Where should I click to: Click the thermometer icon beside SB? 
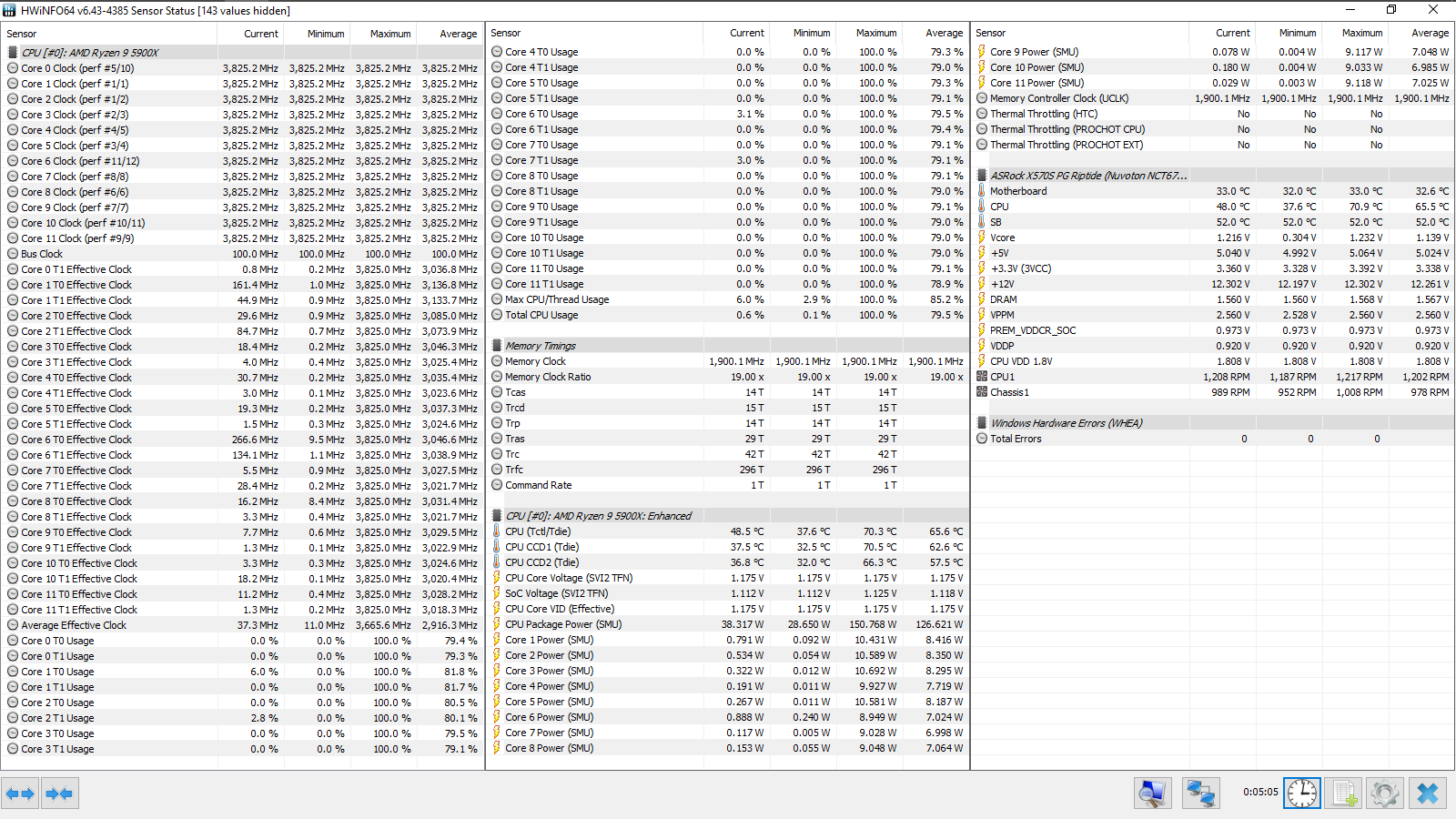[x=982, y=222]
